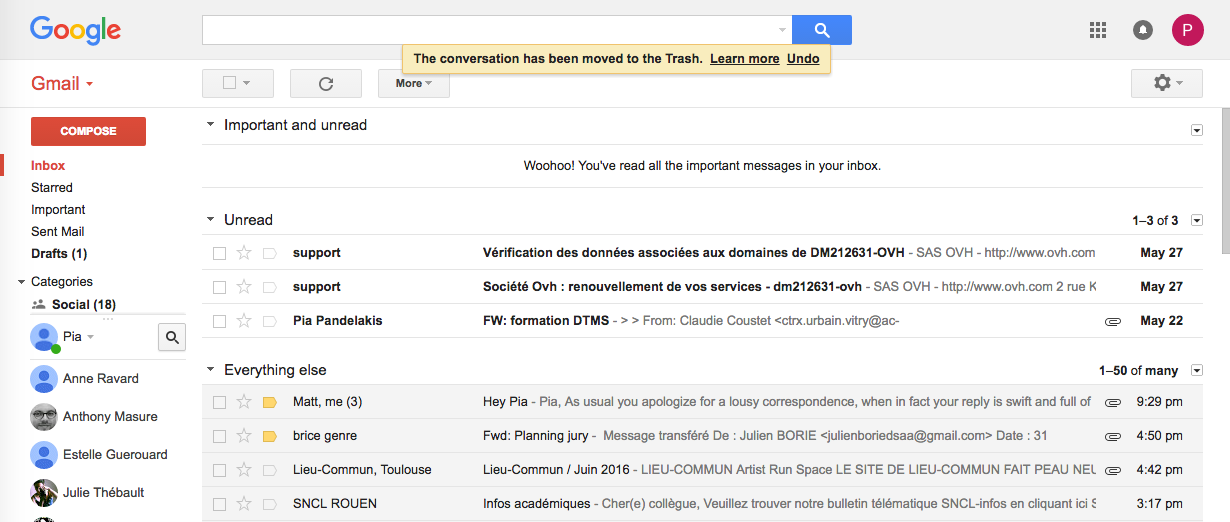Star the Pia Pandelakis email
1230x522 pixels.
pyautogui.click(x=243, y=321)
